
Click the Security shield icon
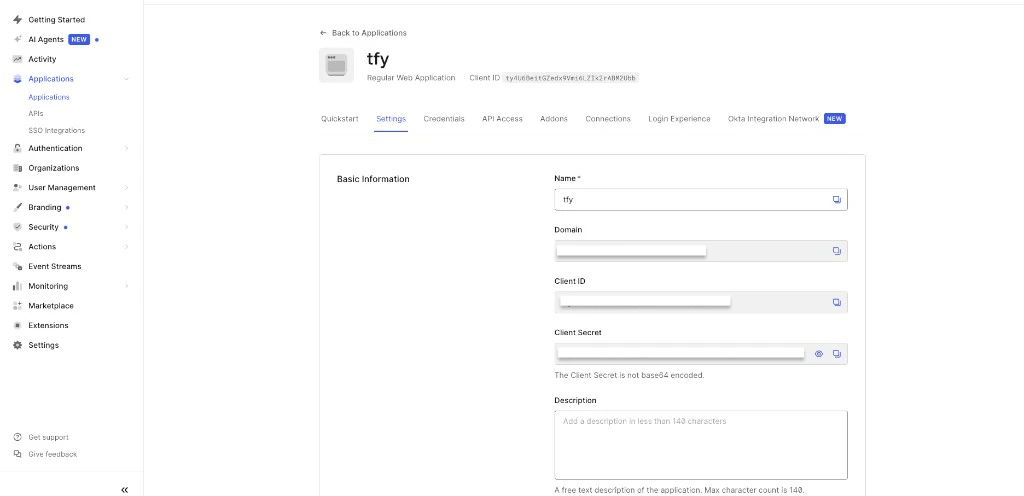(18, 227)
